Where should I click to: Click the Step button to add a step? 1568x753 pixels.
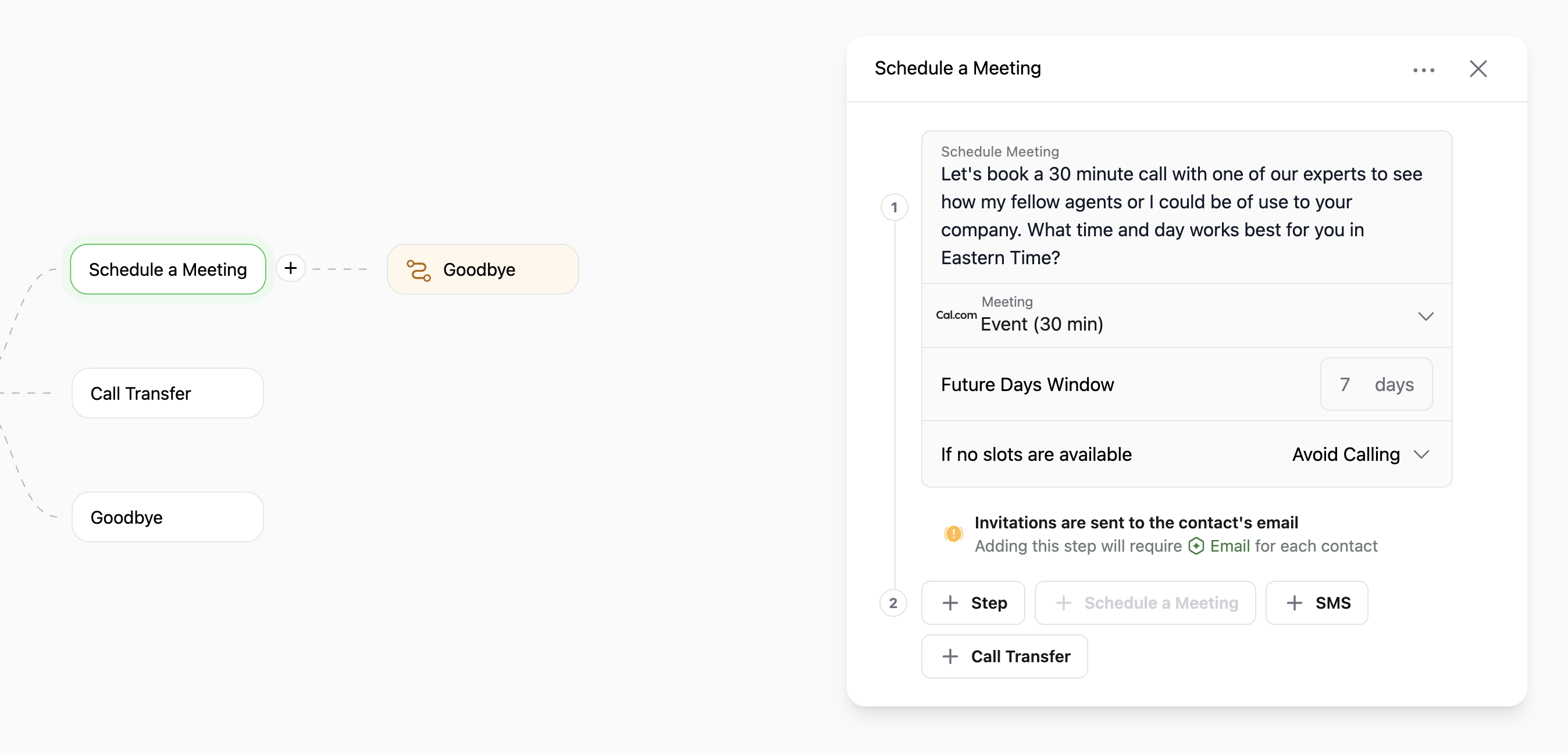[972, 602]
